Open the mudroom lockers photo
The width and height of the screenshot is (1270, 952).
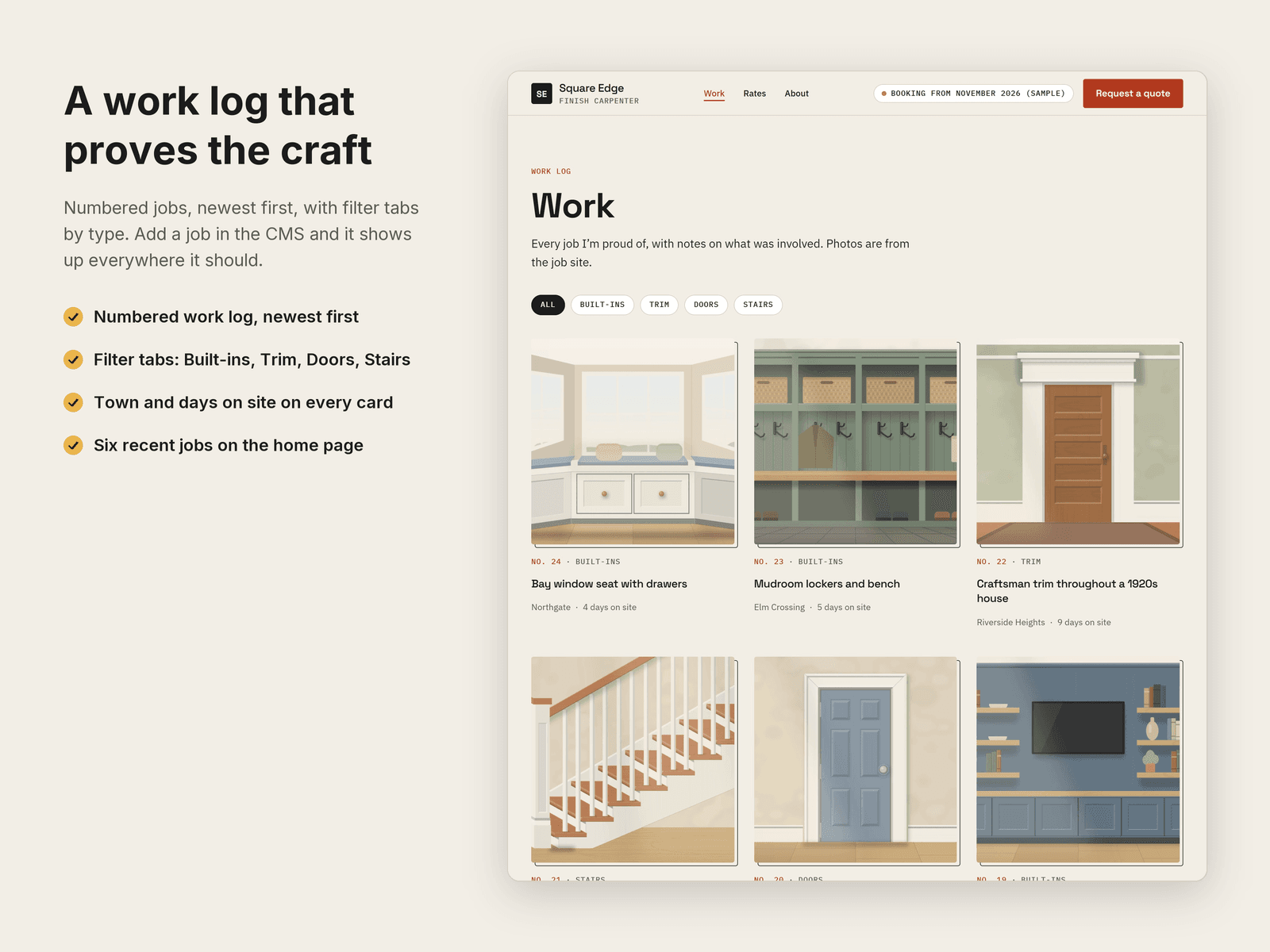pos(856,443)
